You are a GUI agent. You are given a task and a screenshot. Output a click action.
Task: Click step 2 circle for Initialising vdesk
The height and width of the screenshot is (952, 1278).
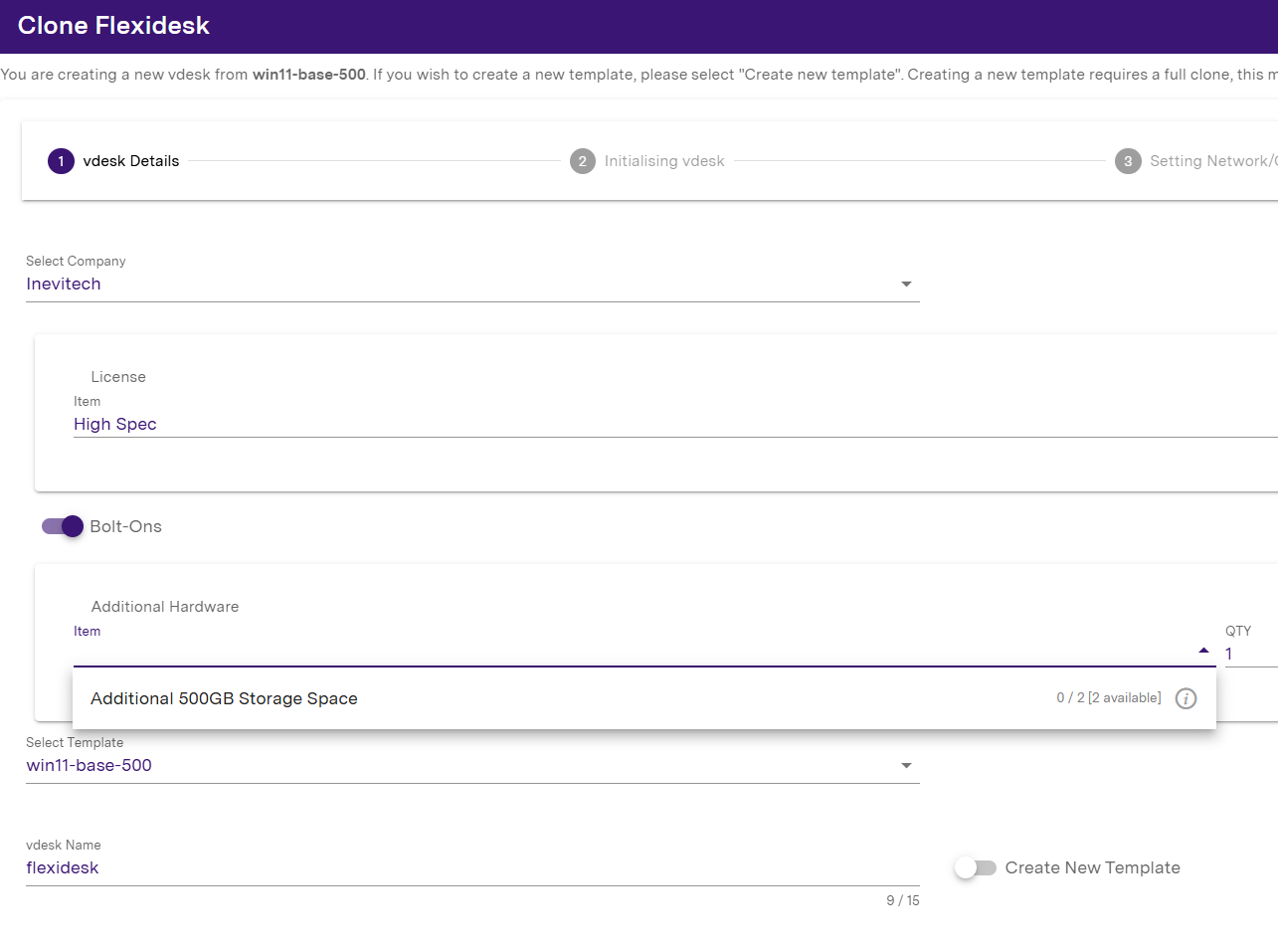click(582, 161)
